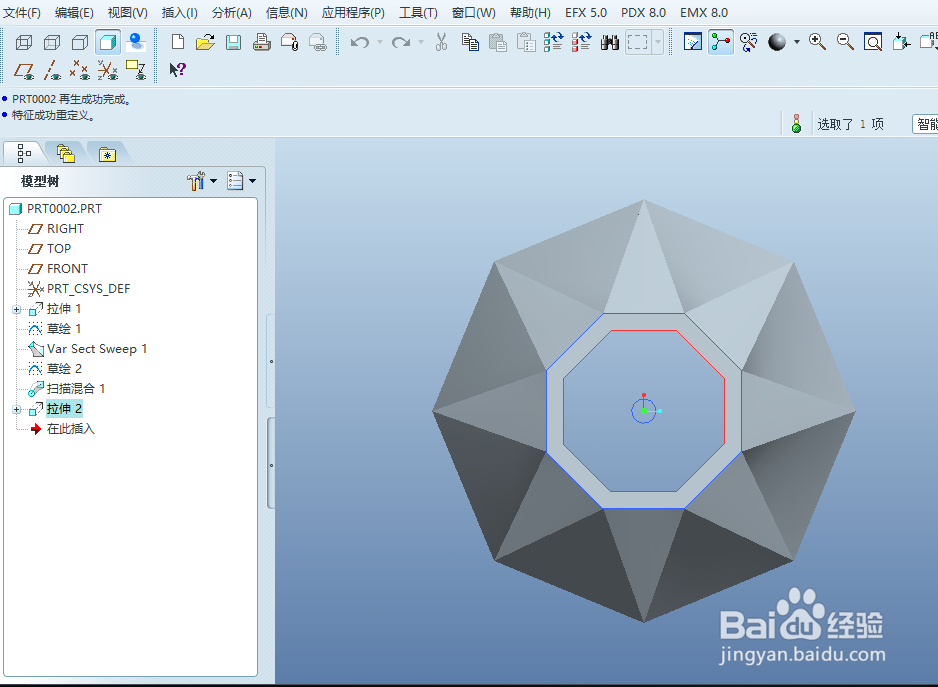Click the paste icon
Screen dimensions: 938x687
click(498, 42)
